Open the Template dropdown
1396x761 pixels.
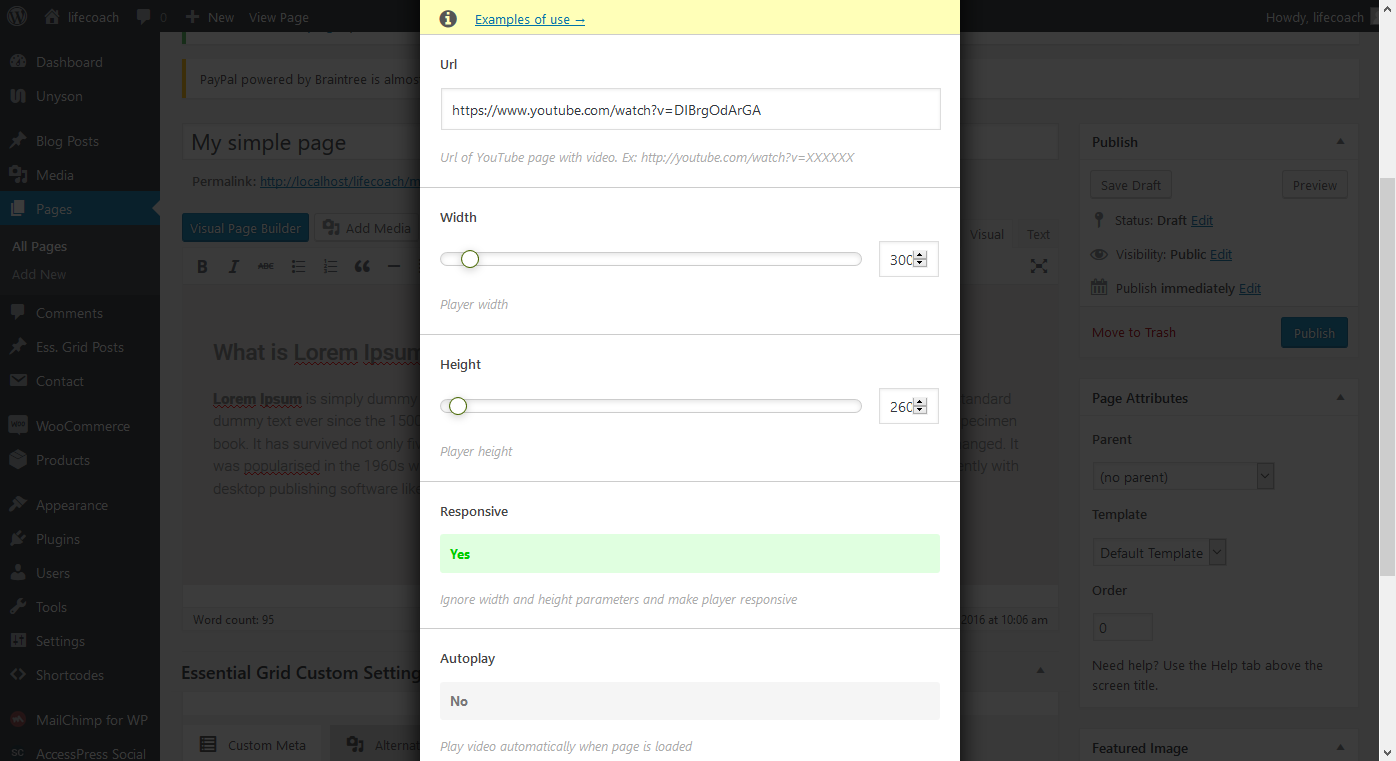(1159, 553)
